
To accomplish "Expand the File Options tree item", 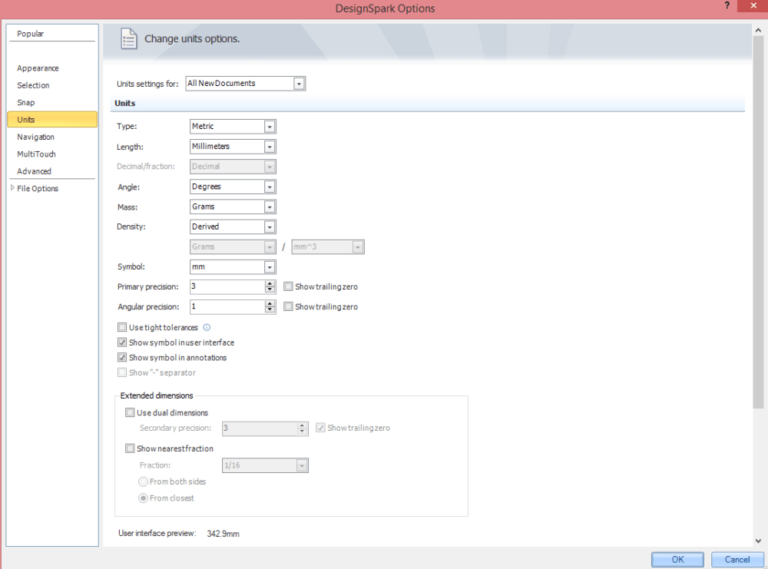I will coord(12,188).
